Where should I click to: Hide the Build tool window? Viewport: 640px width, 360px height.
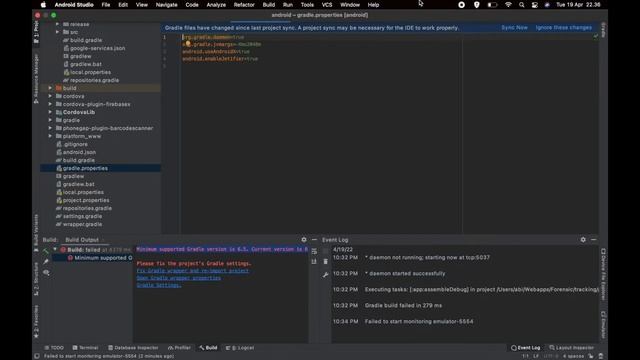(314, 240)
